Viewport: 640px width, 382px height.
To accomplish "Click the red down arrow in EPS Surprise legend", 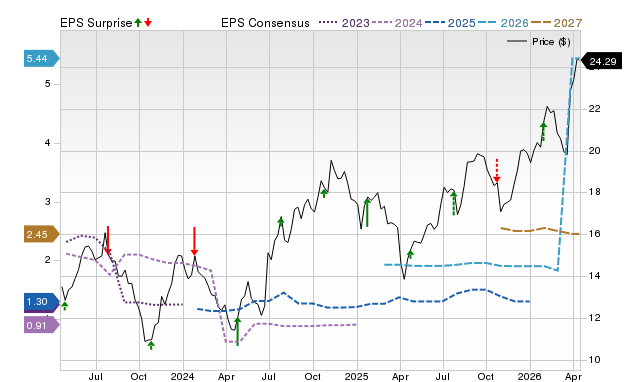I will click(148, 23).
